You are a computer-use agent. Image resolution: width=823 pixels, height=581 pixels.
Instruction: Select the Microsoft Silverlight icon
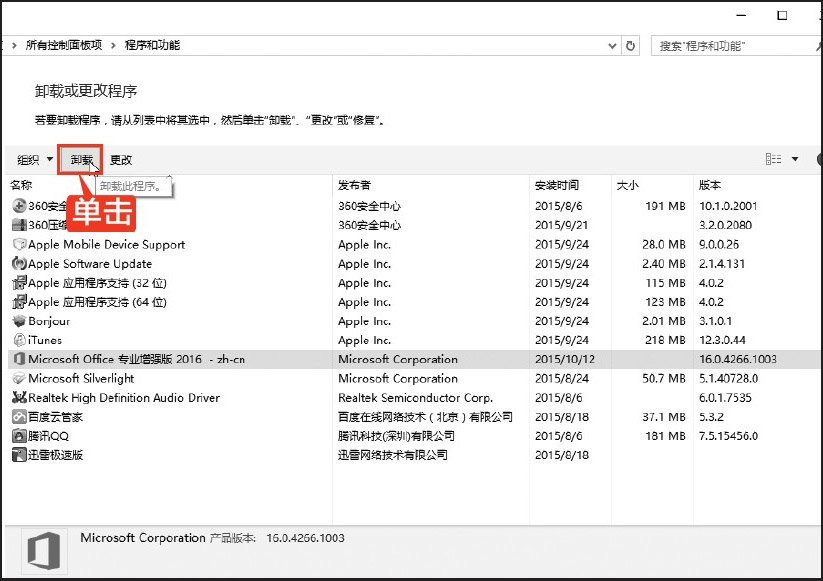pyautogui.click(x=19, y=379)
